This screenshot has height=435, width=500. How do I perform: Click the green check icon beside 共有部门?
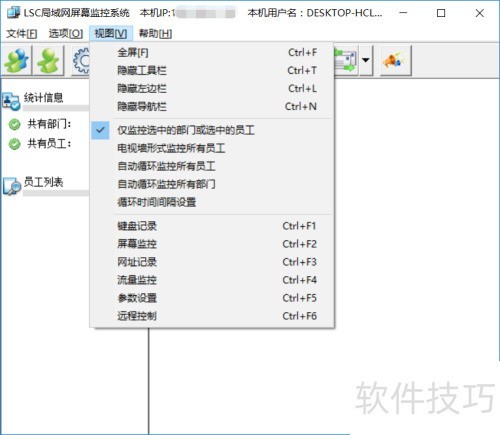pos(14,124)
